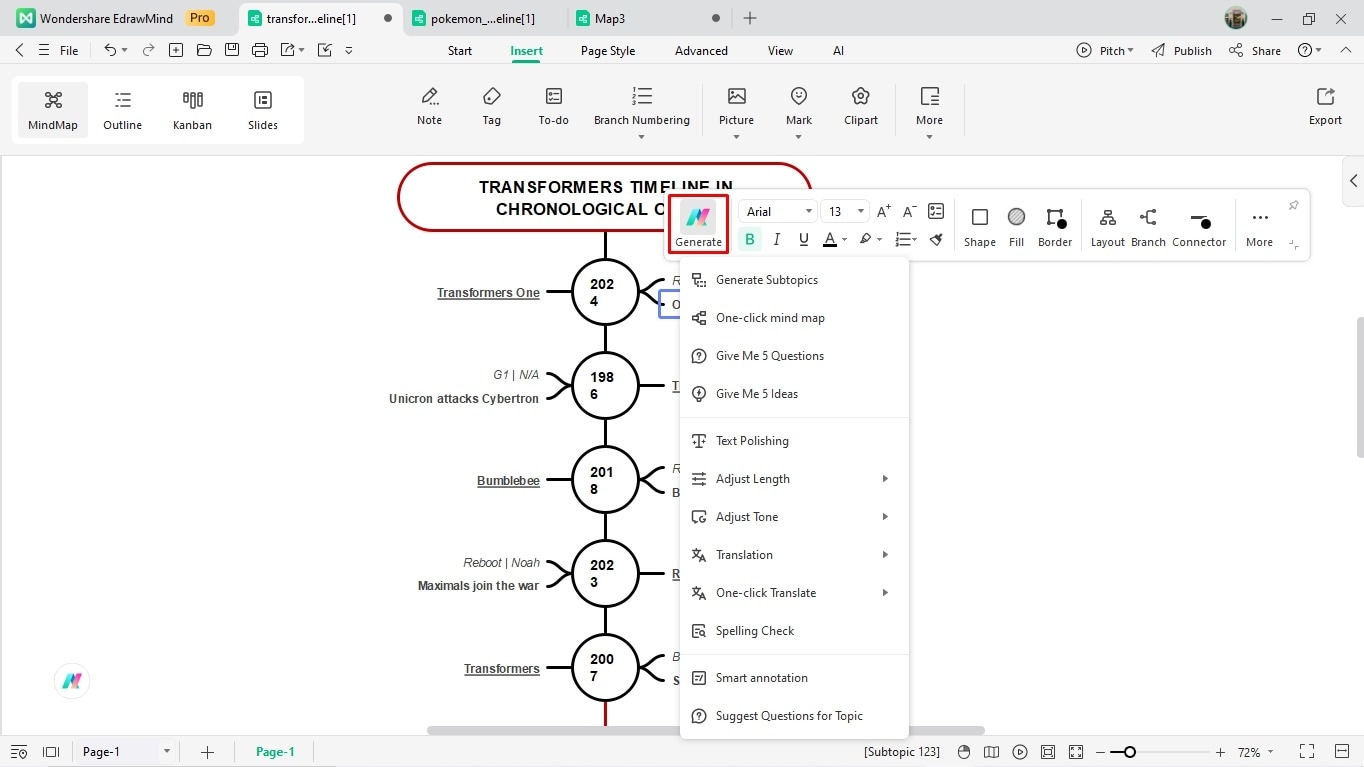This screenshot has height=767, width=1364.
Task: Open Bumblebee link
Action: 508,481
